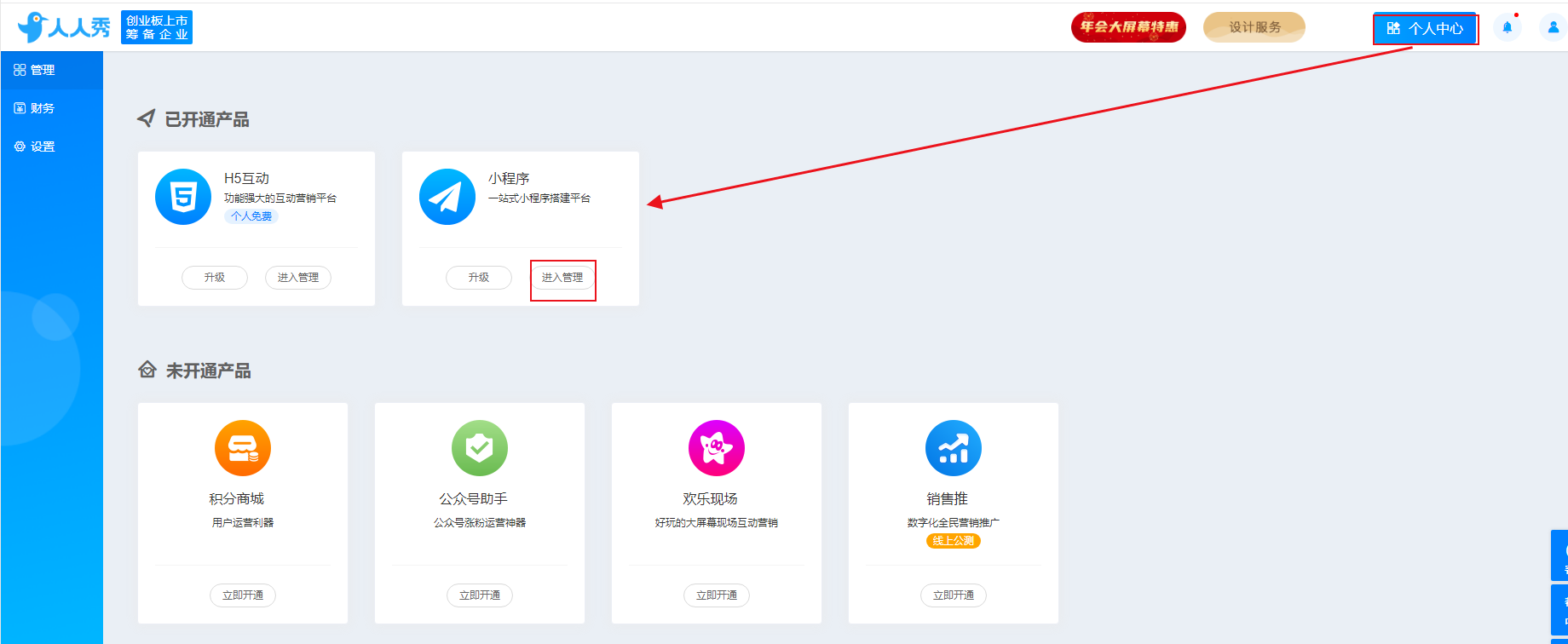Open the notification bell
The image size is (1568, 644).
pyautogui.click(x=1507, y=27)
